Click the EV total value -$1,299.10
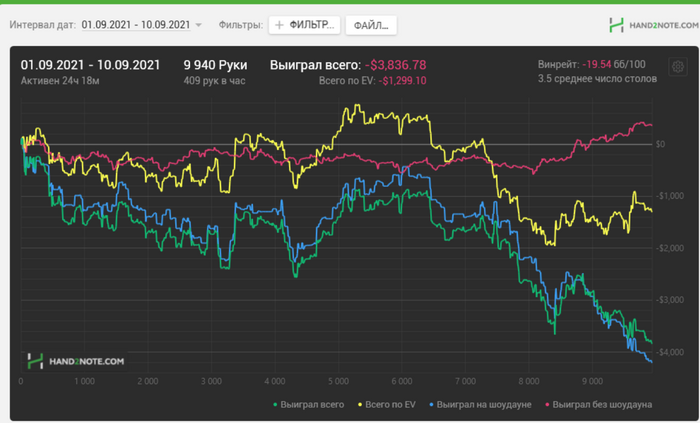 (402, 81)
